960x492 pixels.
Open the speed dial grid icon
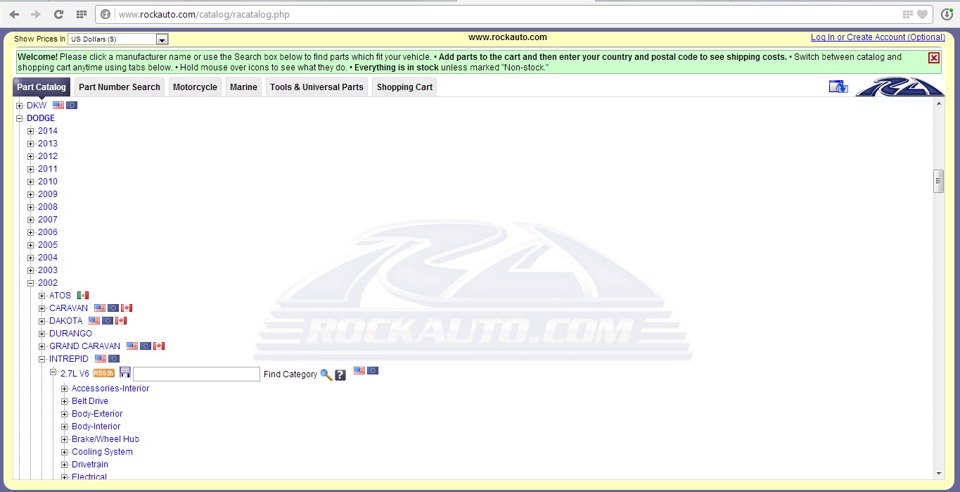(x=81, y=14)
